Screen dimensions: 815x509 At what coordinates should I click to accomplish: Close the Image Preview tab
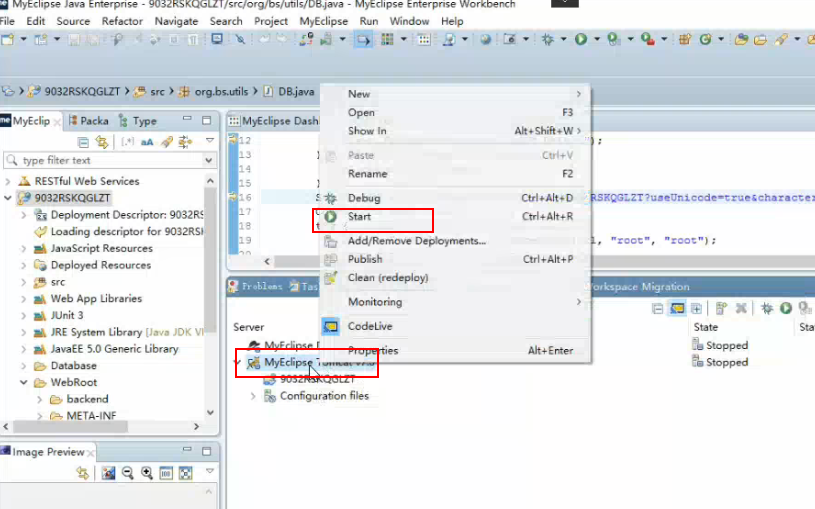pyautogui.click(x=91, y=453)
